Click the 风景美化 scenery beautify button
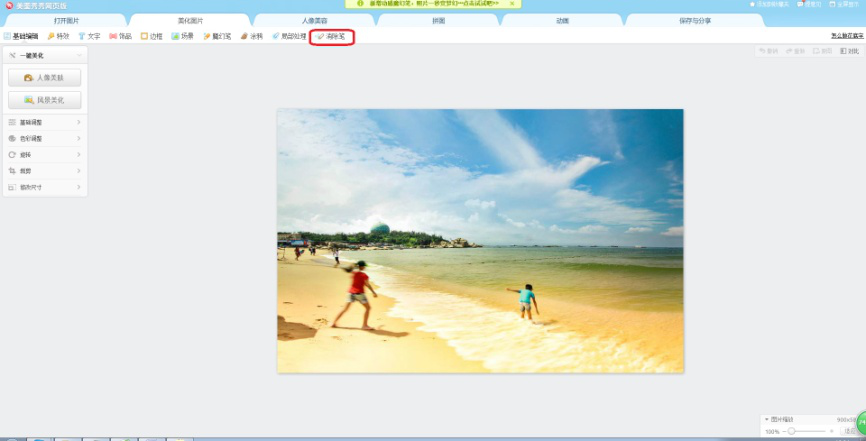 (x=45, y=100)
